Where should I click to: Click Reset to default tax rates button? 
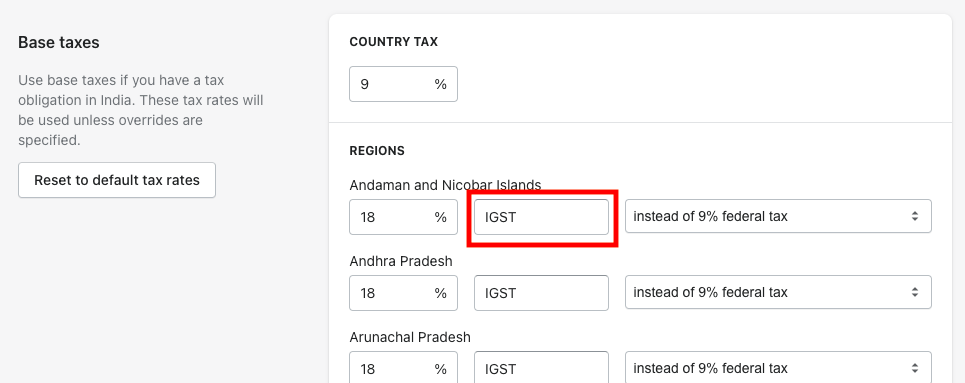117,180
